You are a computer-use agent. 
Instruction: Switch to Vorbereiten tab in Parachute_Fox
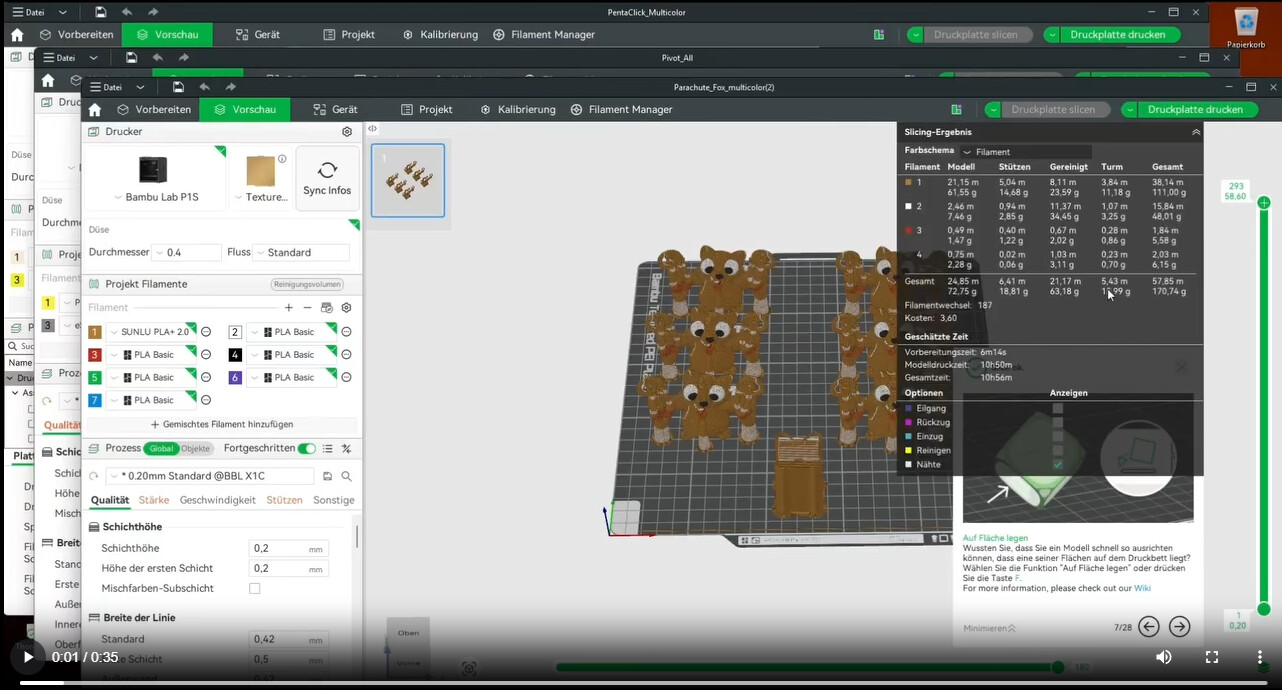click(x=154, y=110)
